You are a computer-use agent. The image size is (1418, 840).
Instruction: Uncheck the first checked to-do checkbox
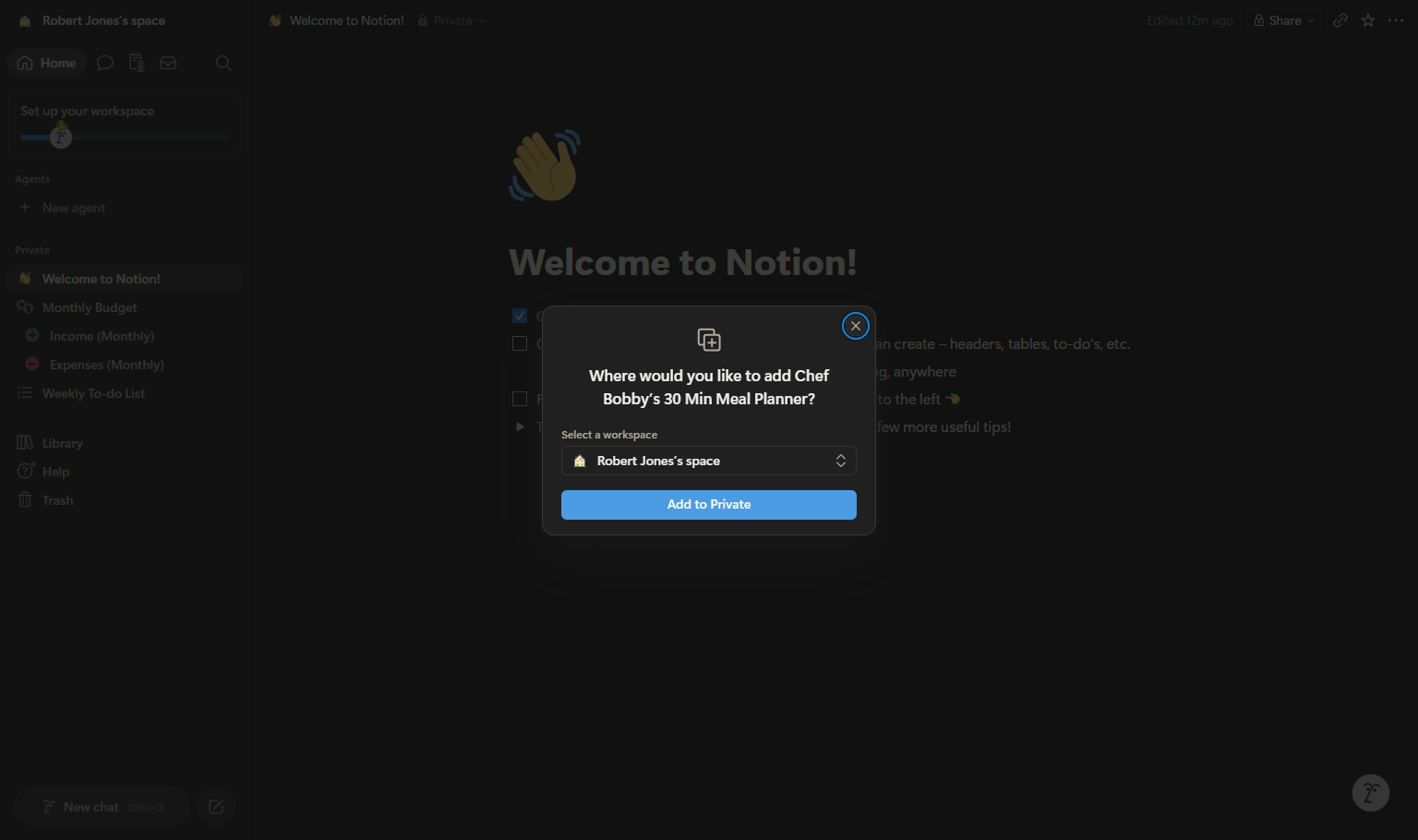coord(520,316)
